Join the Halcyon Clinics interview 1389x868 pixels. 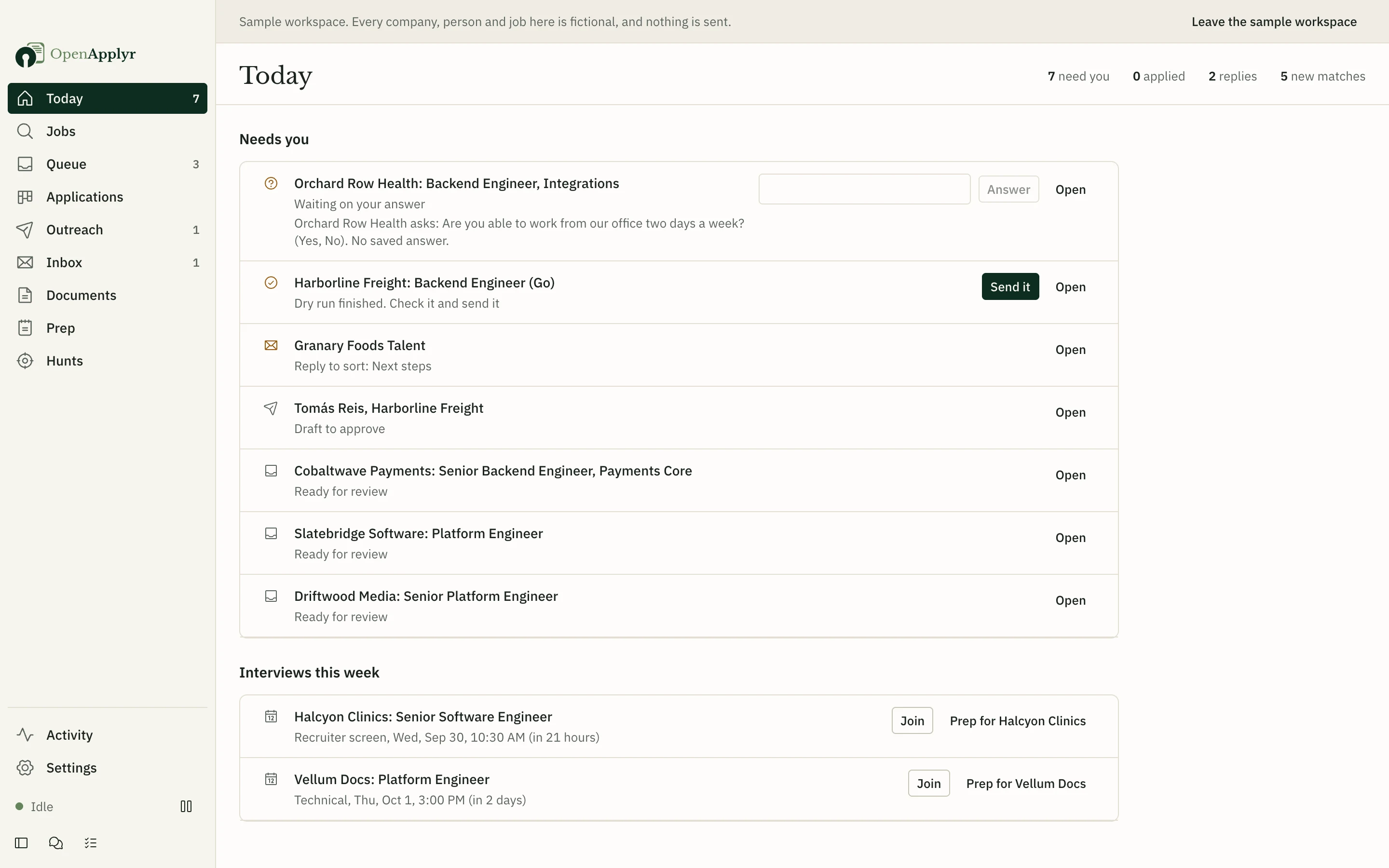(912, 720)
